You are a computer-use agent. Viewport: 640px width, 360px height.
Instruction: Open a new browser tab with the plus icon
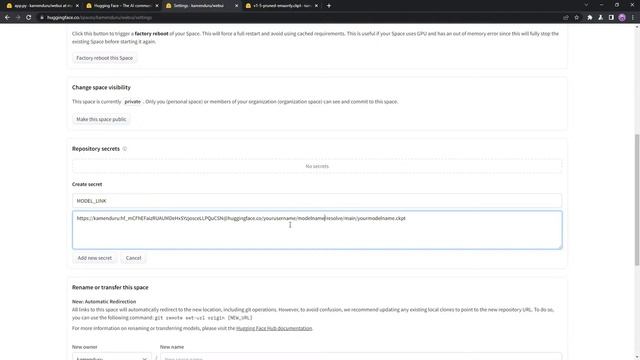click(x=329, y=6)
